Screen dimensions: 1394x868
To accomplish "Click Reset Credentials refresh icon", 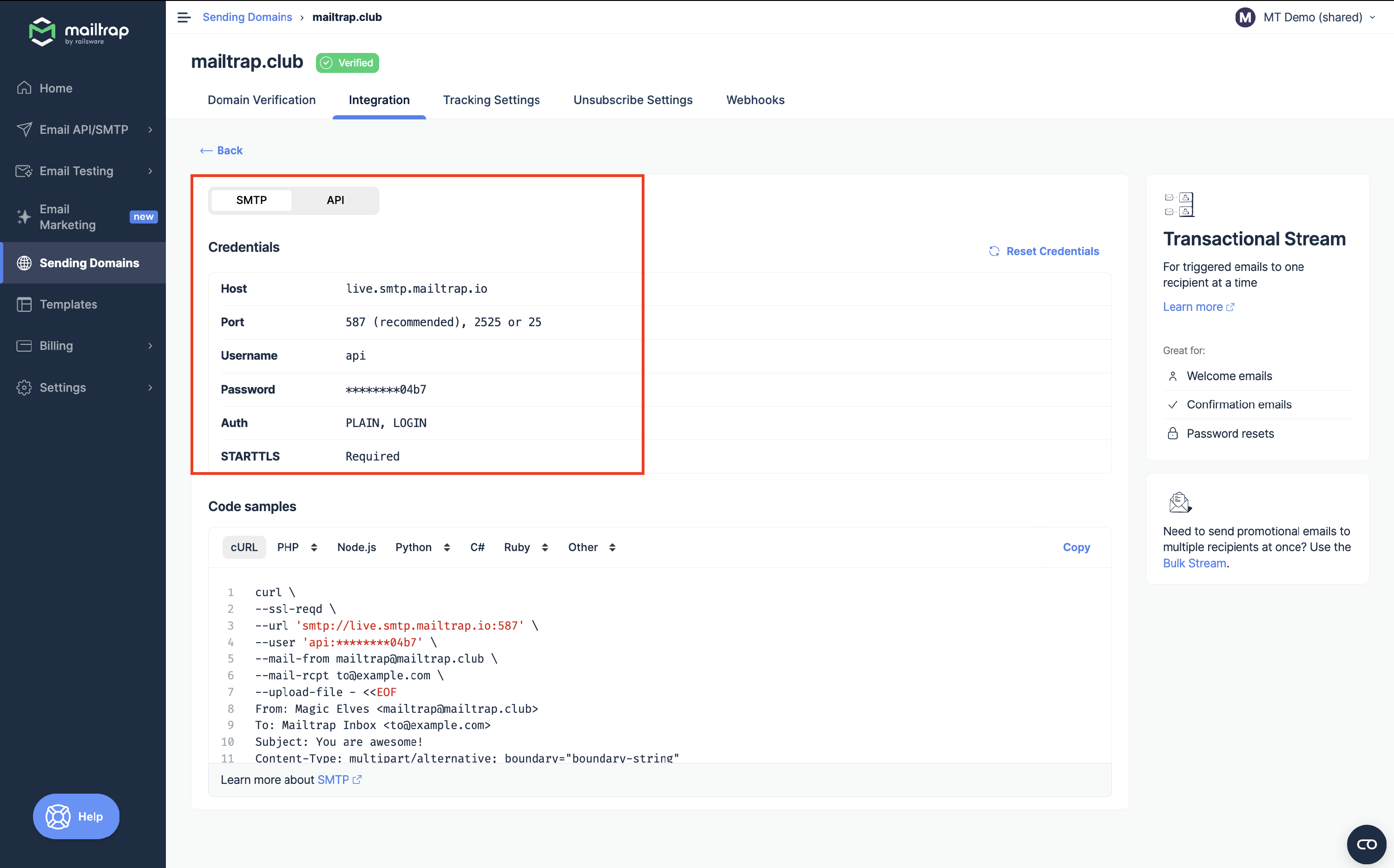I will pyautogui.click(x=994, y=251).
